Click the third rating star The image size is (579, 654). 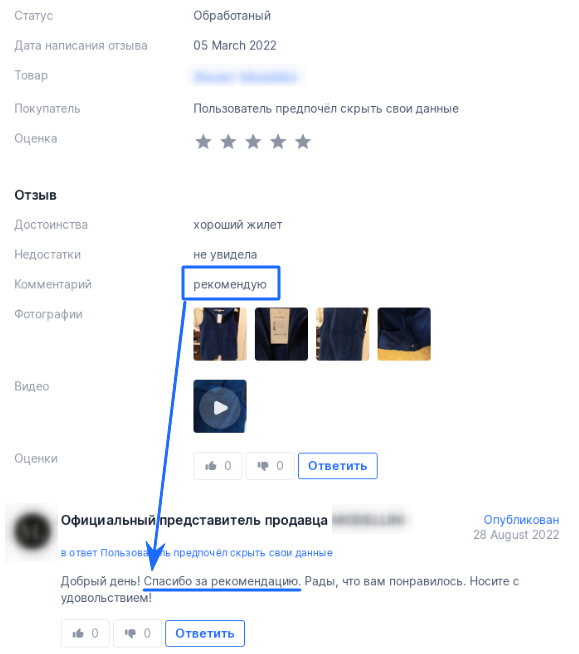tap(253, 142)
